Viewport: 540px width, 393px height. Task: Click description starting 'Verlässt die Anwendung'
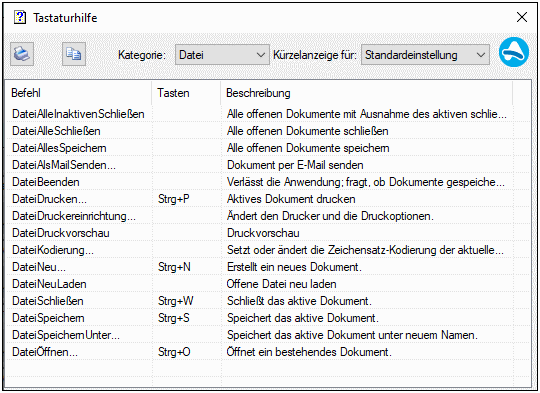366,182
